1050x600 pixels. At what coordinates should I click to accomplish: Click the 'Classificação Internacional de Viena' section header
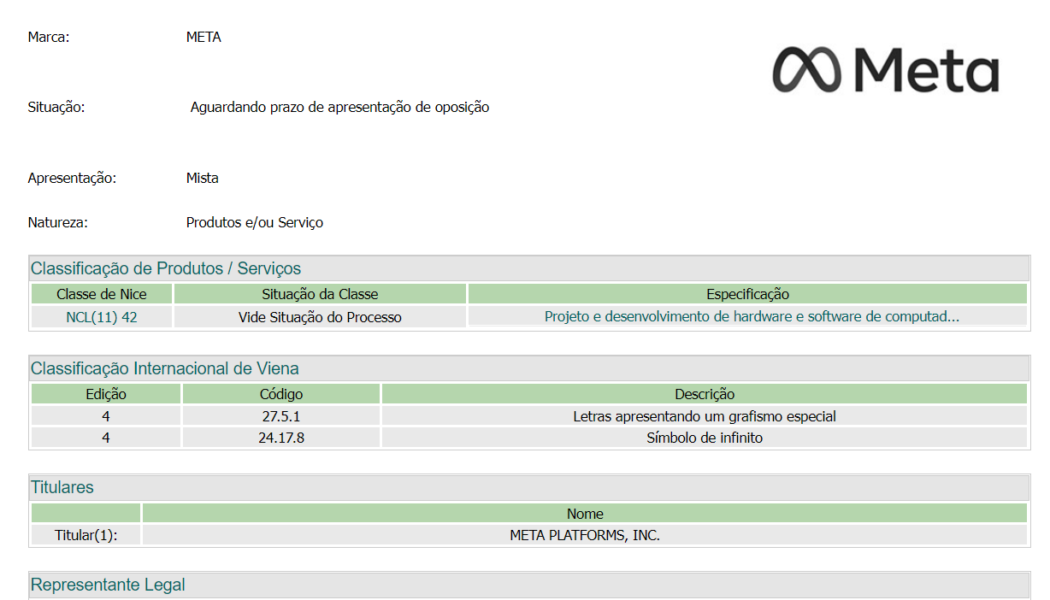pyautogui.click(x=165, y=368)
